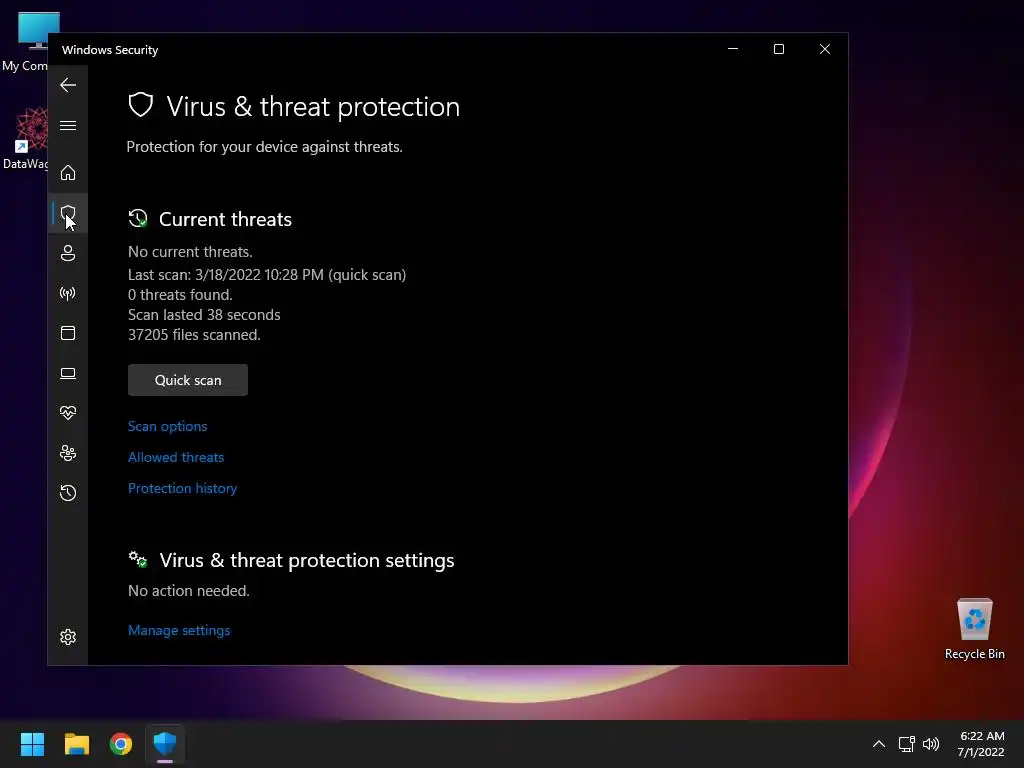Click the large shield icon beside page title
Viewport: 1024px width, 768px height.
coord(140,104)
